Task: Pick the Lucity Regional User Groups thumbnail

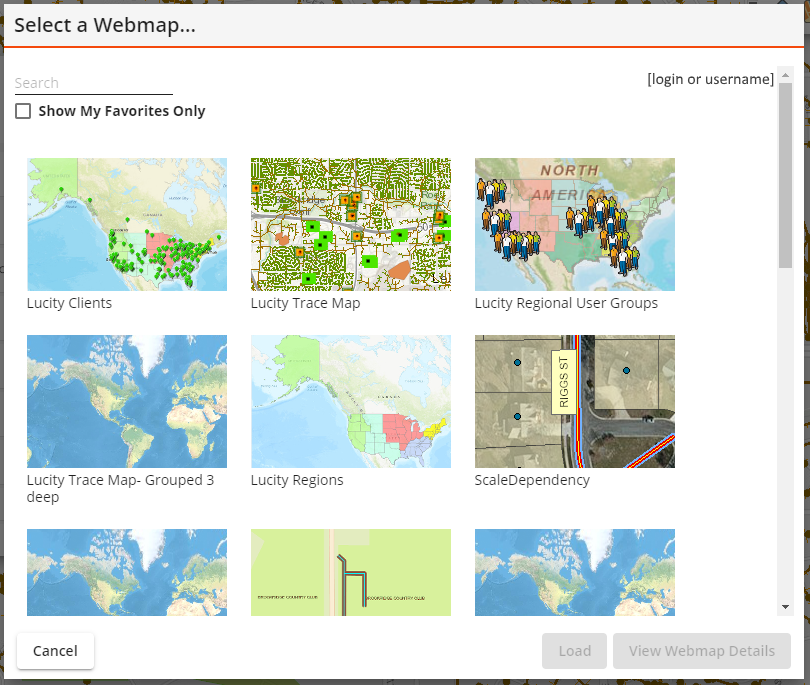Action: [575, 224]
